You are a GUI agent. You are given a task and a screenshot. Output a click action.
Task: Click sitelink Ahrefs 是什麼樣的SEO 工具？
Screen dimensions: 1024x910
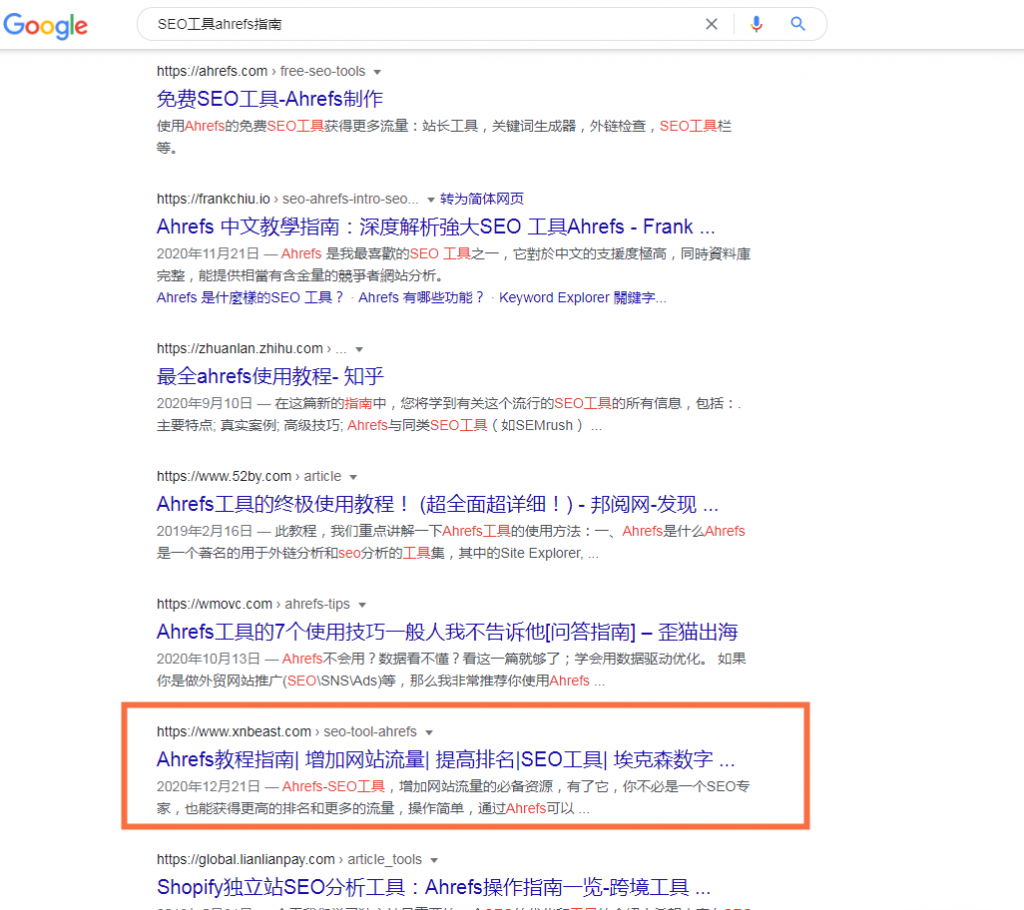tap(249, 298)
